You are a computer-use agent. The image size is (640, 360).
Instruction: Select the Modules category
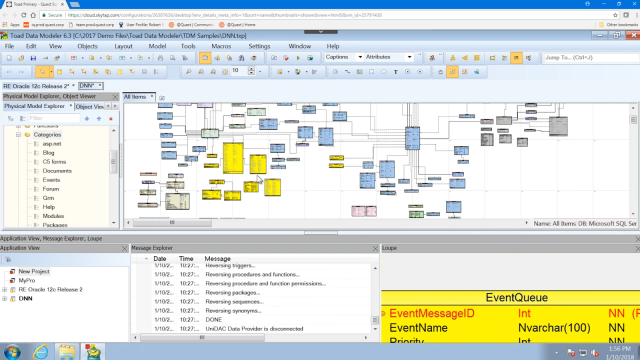(x=53, y=216)
